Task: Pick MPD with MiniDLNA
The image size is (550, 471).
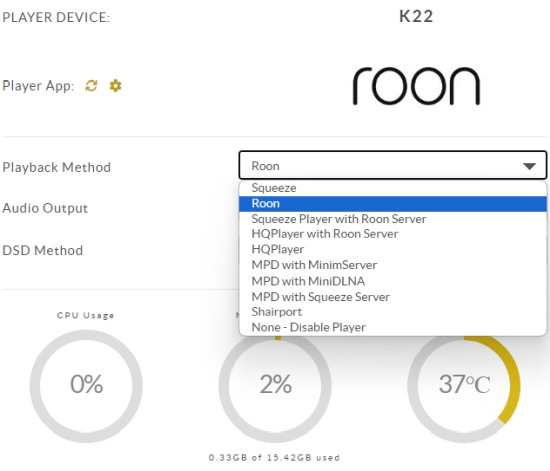Action: [x=393, y=281]
